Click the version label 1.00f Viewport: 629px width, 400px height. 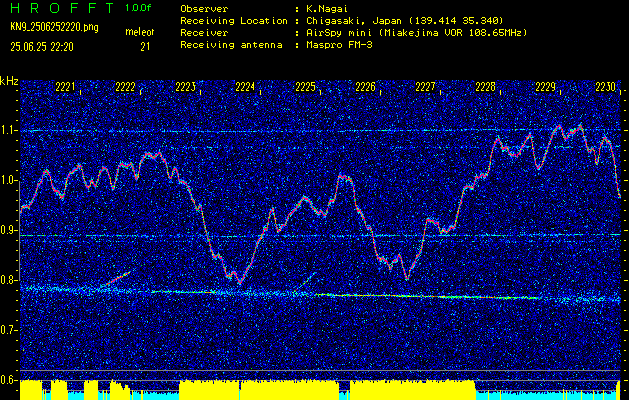point(138,8)
